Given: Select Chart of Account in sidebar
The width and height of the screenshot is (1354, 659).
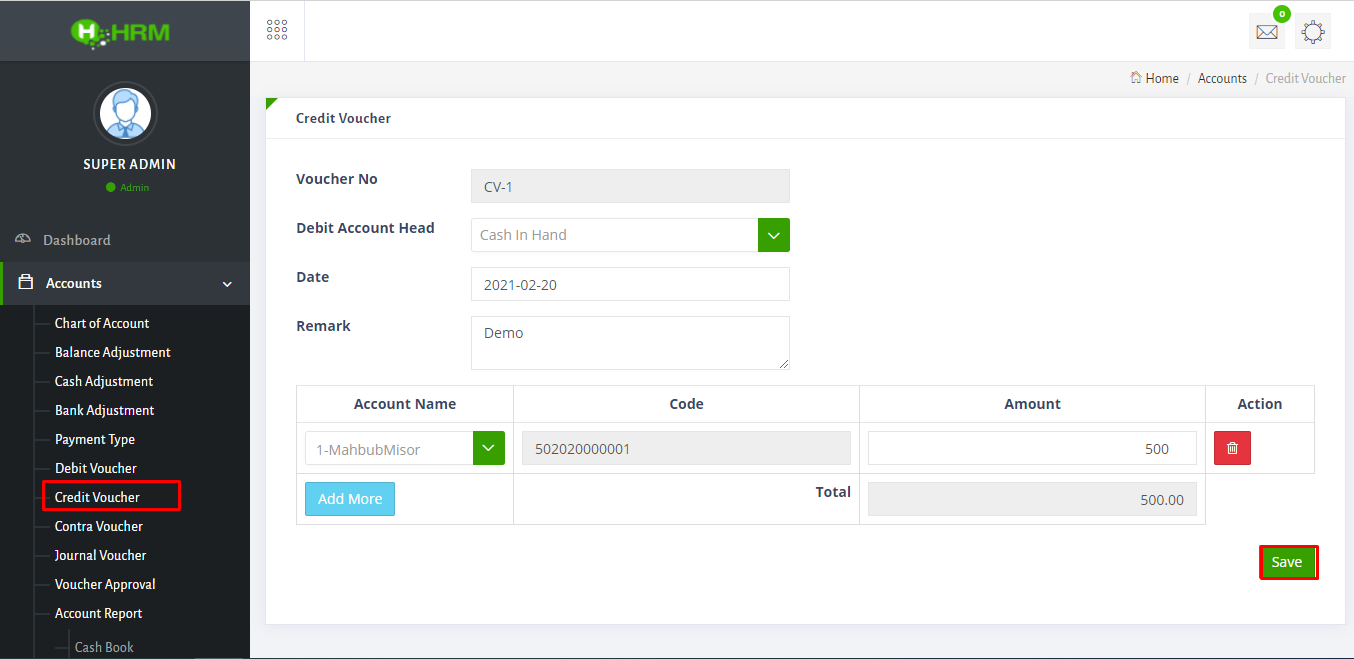Looking at the screenshot, I should (x=101, y=323).
